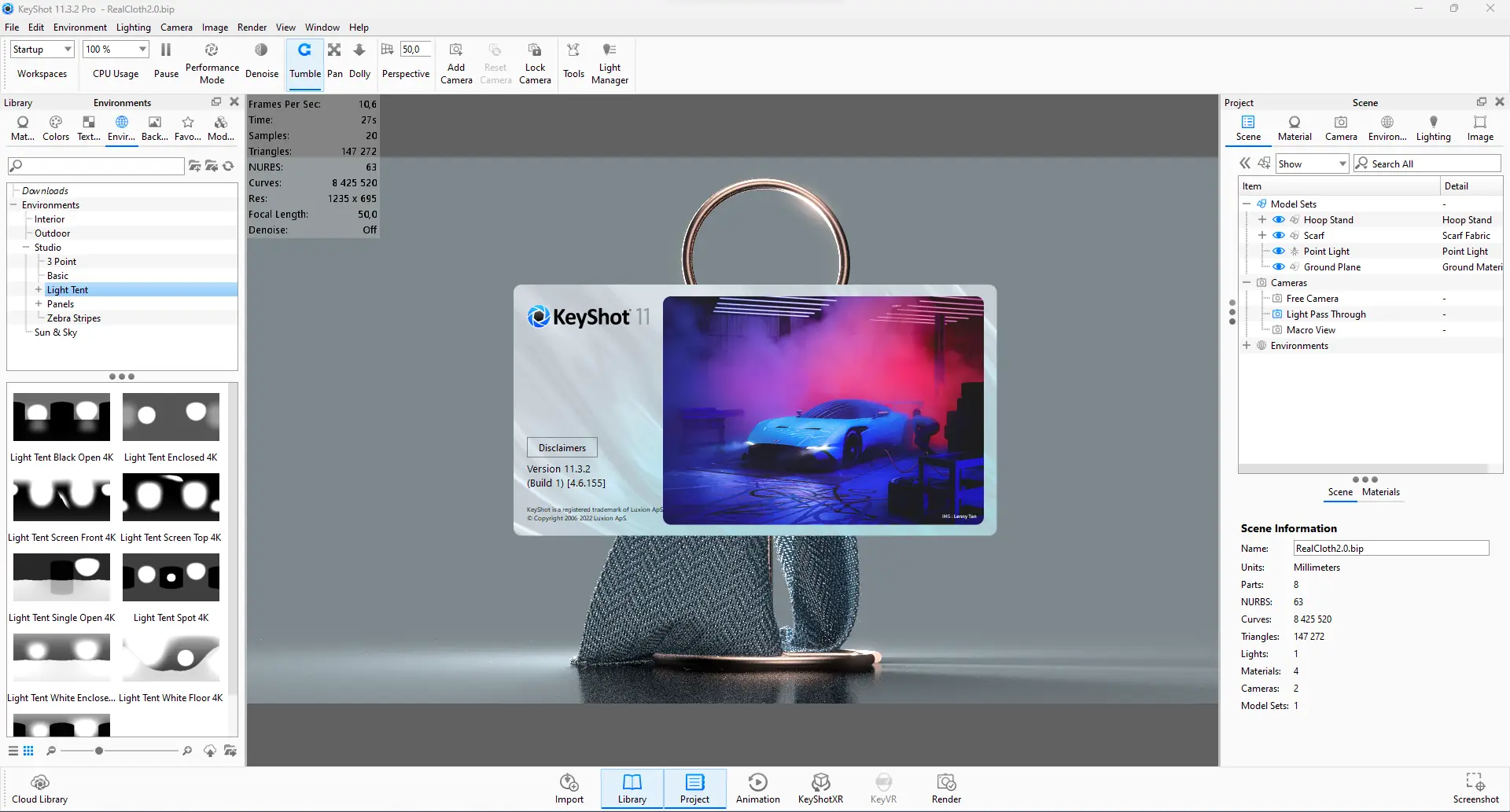Open the Textures library tab

tap(89, 128)
